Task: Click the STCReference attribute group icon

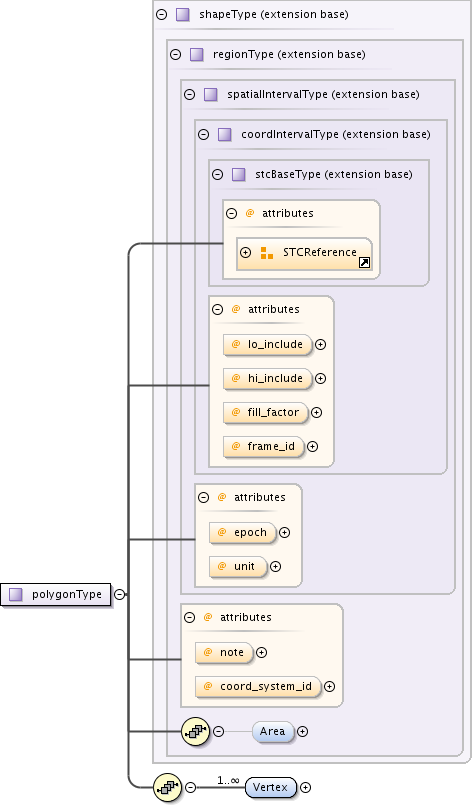Action: click(267, 253)
